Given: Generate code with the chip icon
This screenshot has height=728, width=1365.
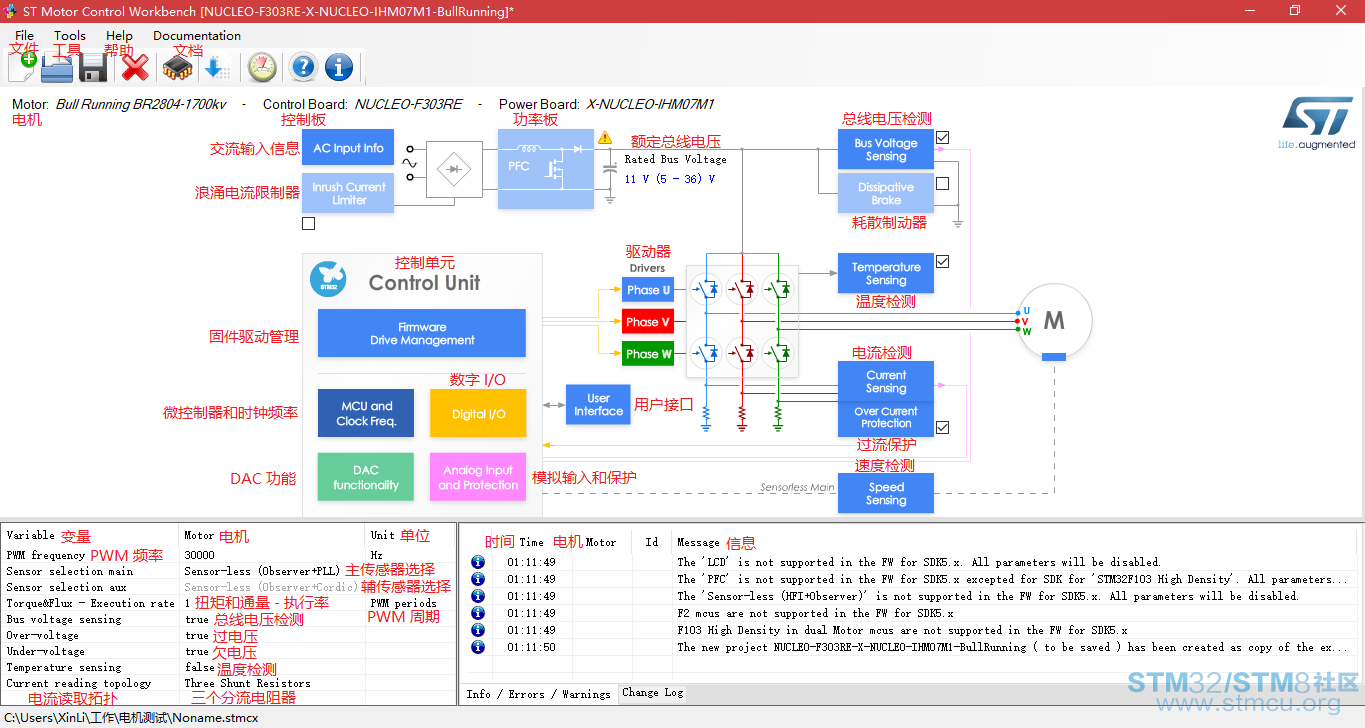Looking at the screenshot, I should click(177, 67).
